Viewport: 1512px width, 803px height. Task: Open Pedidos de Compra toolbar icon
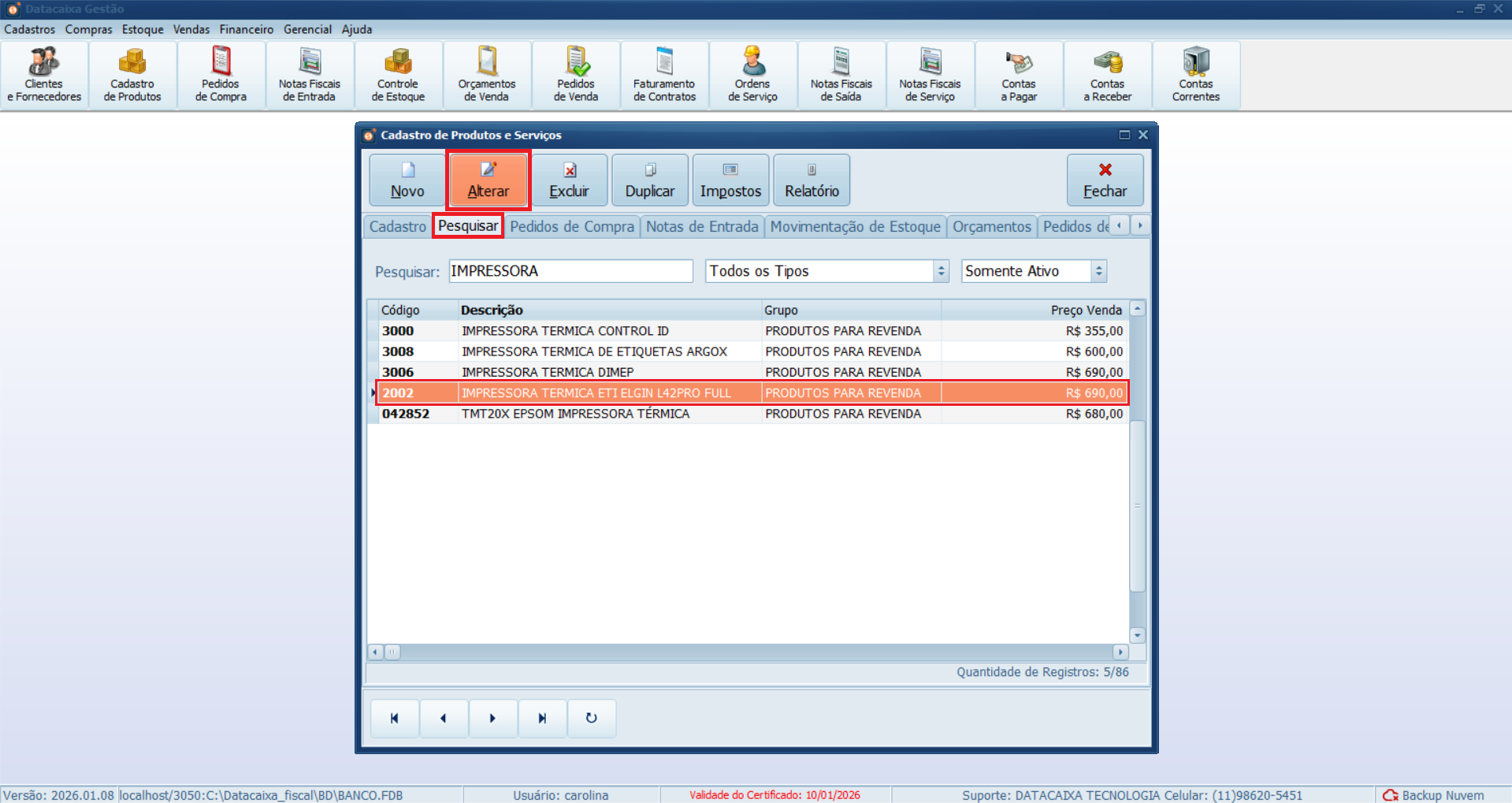pyautogui.click(x=221, y=76)
